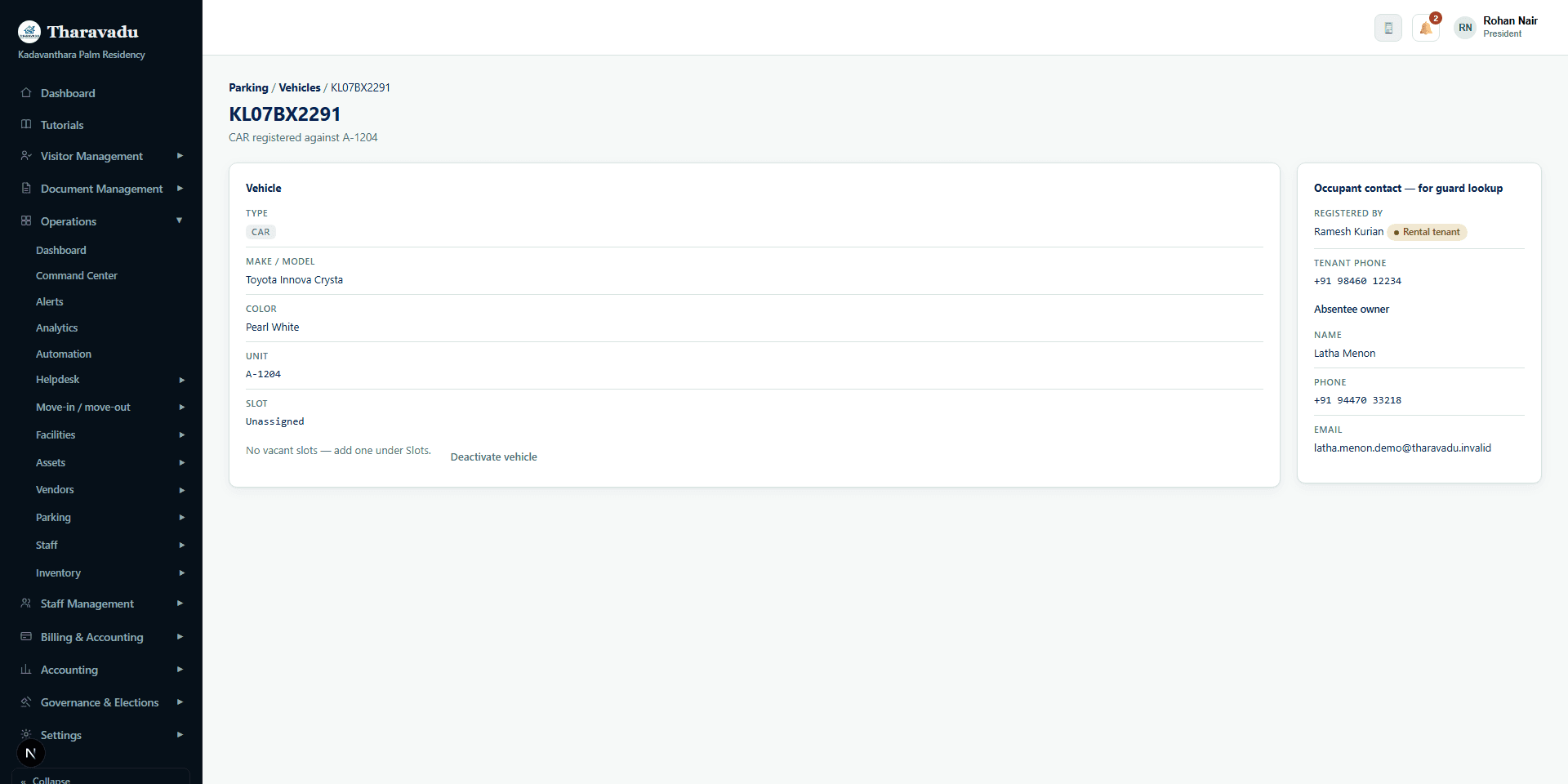Open Automation in sidebar
Image resolution: width=1568 pixels, height=784 pixels.
click(x=64, y=354)
